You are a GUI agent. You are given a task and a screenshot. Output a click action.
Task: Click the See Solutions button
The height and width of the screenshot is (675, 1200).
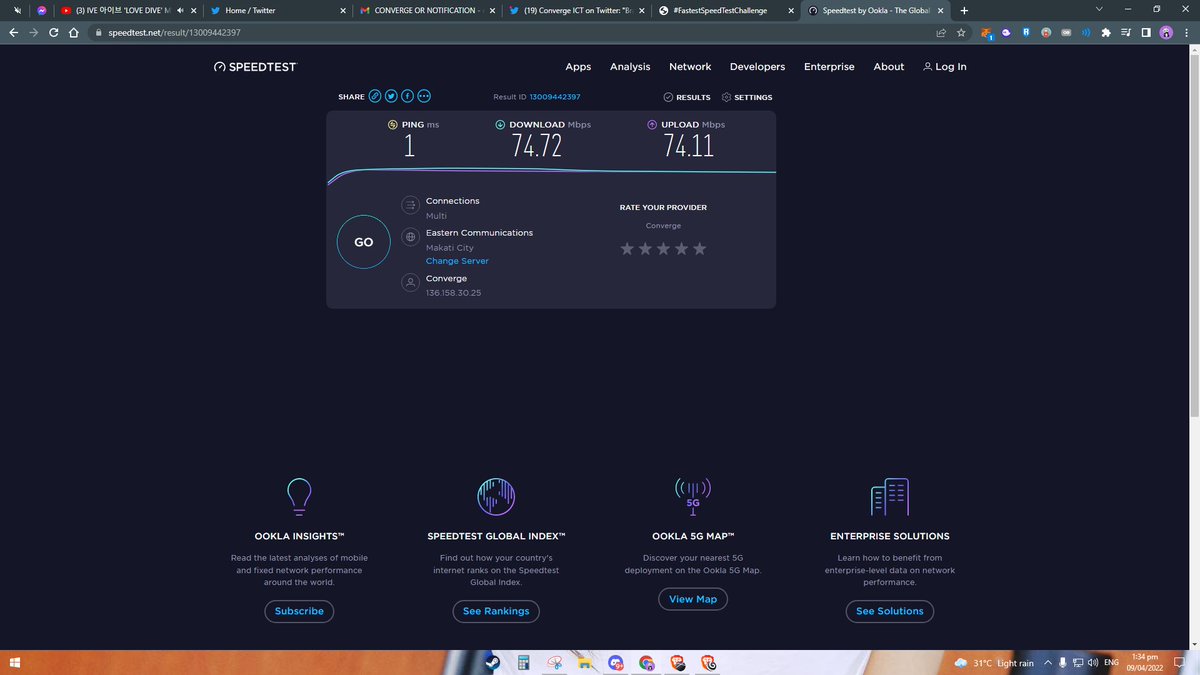pyautogui.click(x=890, y=611)
